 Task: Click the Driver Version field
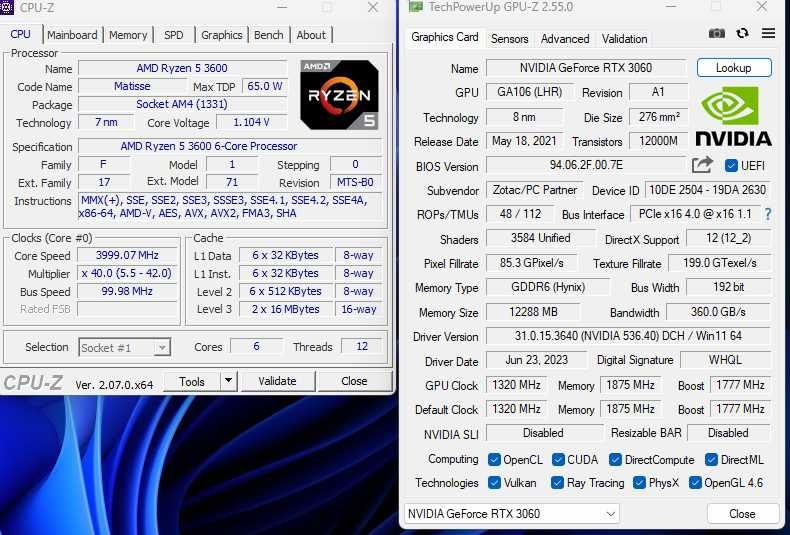coord(628,336)
